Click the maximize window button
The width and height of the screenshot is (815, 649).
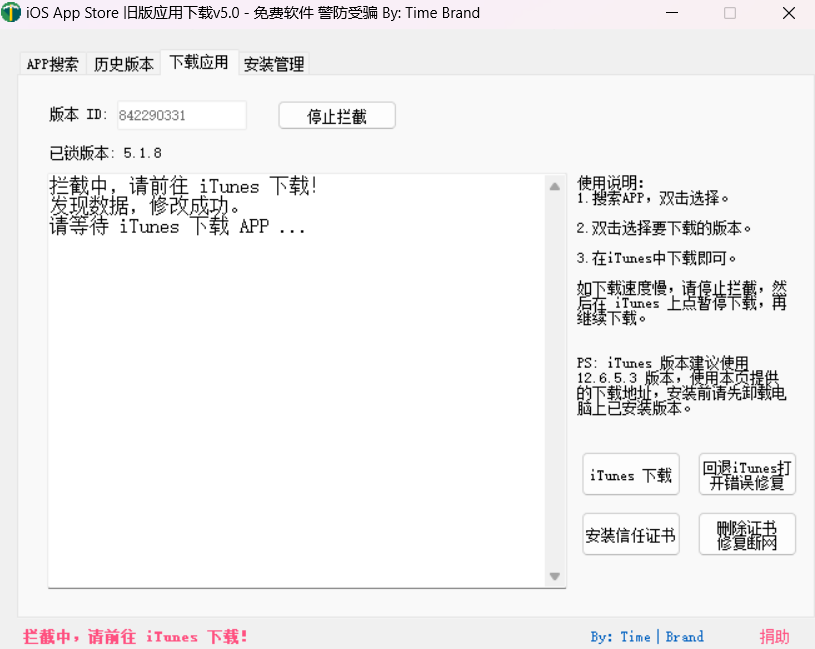click(730, 13)
